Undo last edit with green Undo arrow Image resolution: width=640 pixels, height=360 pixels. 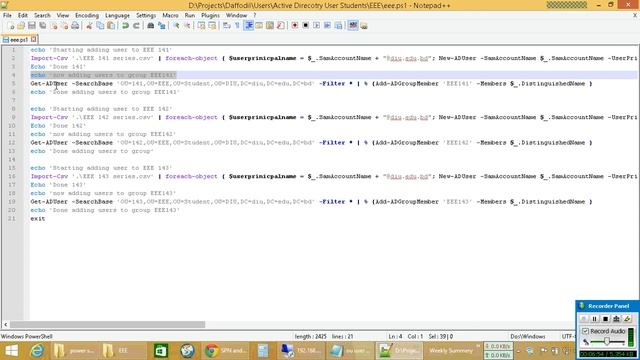click(125, 26)
